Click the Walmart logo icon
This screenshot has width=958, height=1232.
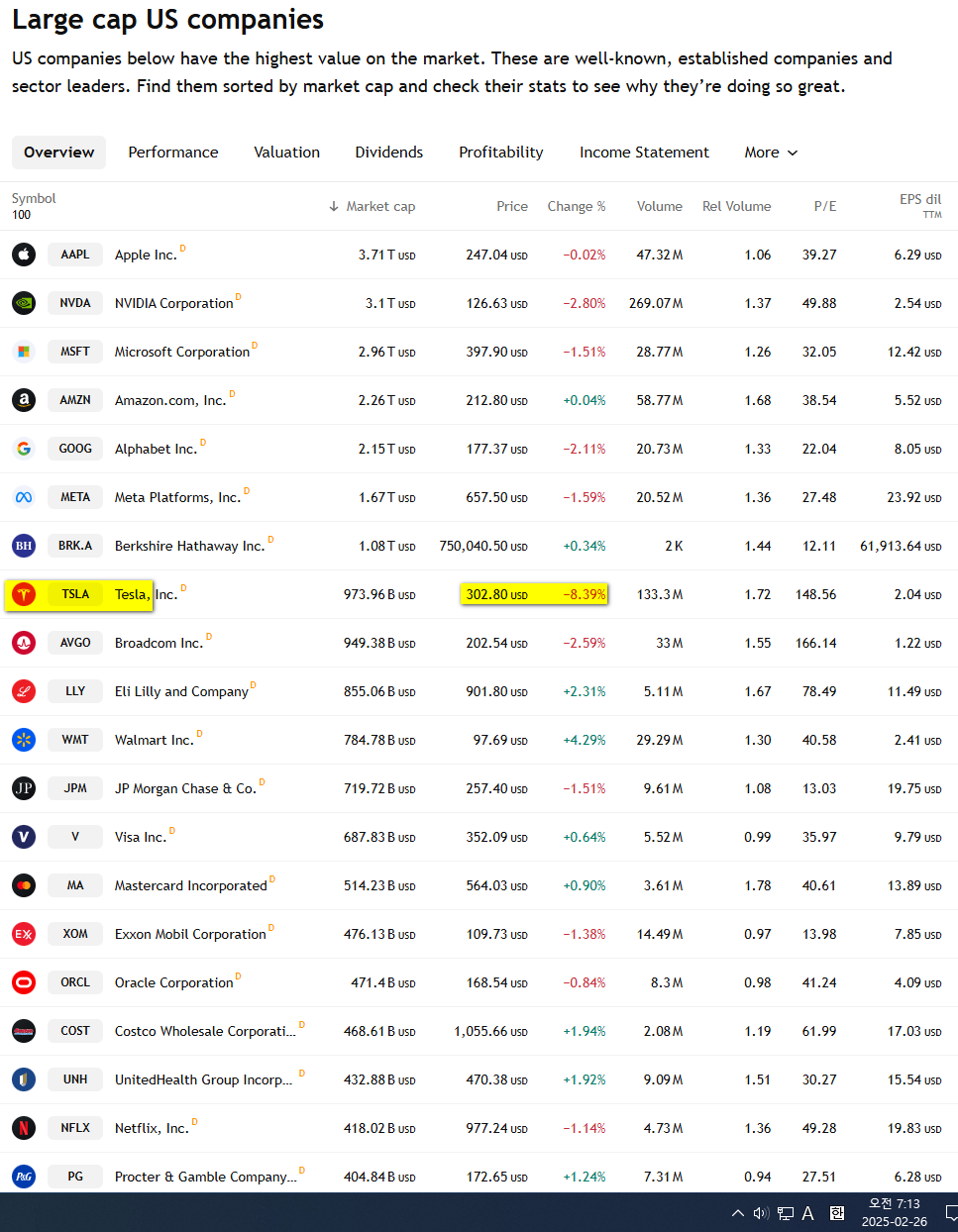(x=24, y=740)
